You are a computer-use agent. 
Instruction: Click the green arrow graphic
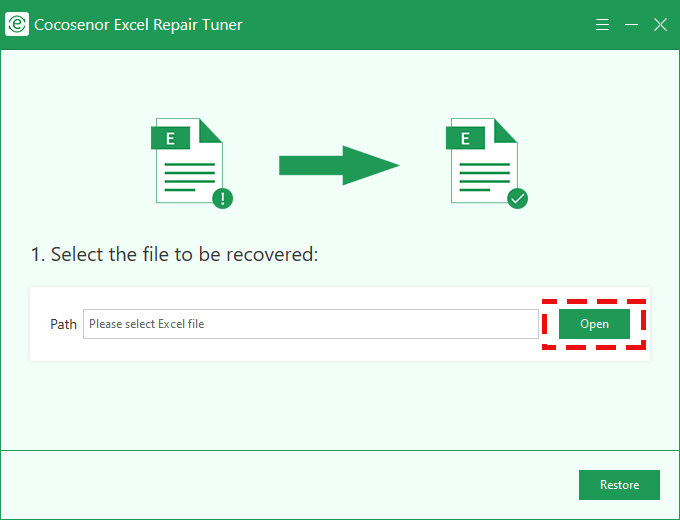pyautogui.click(x=339, y=165)
